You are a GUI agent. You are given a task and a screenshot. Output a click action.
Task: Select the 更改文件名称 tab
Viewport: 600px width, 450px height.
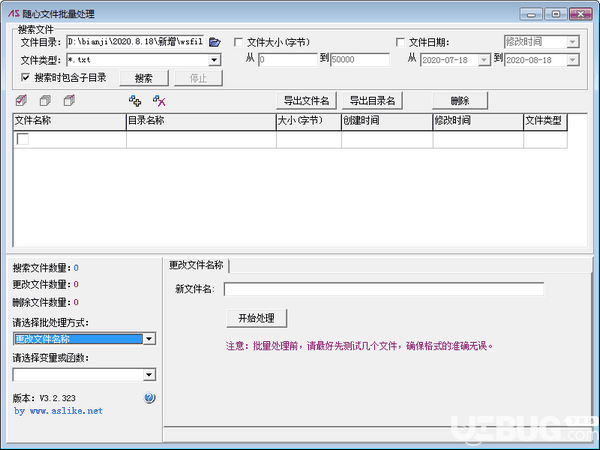196,265
